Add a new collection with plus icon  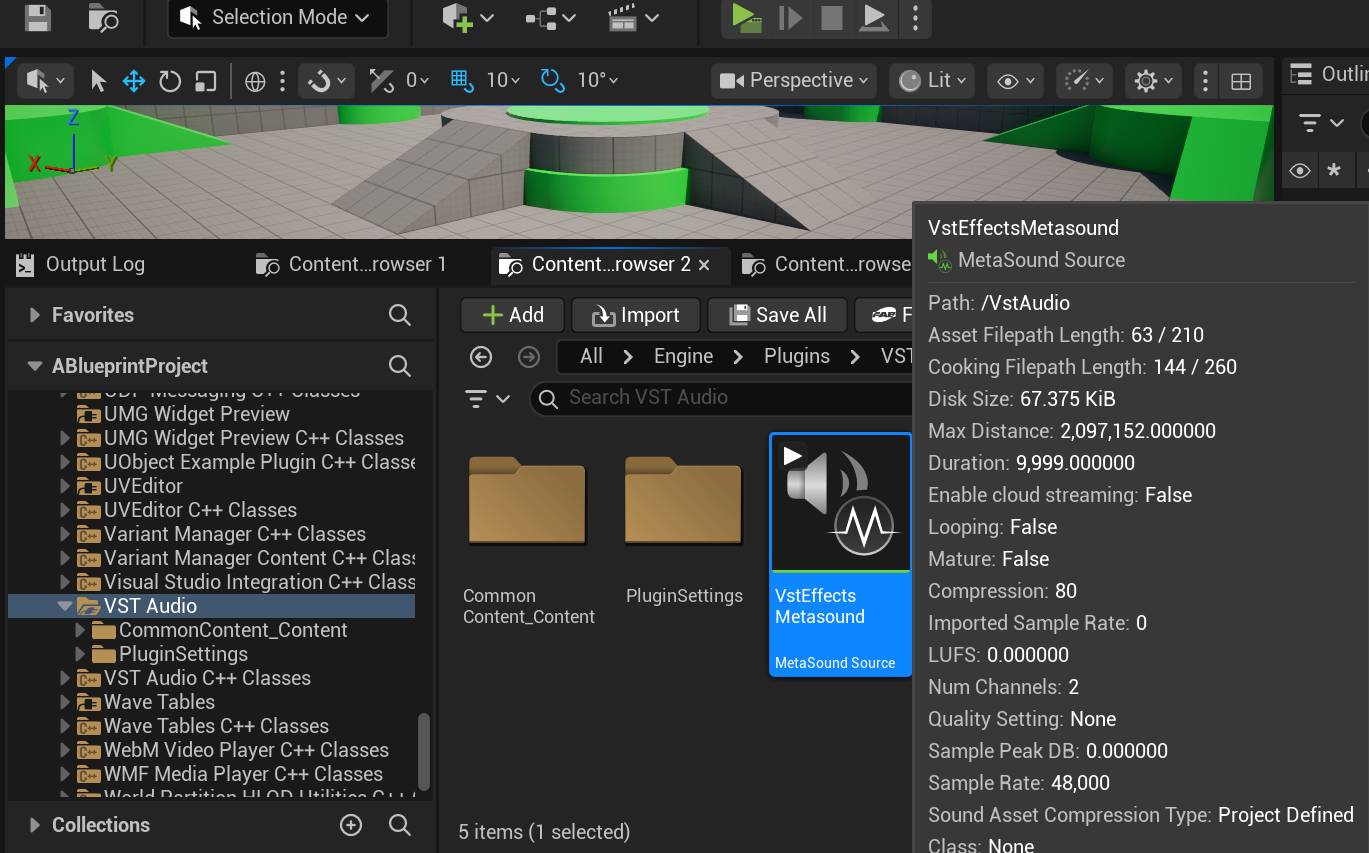350,825
